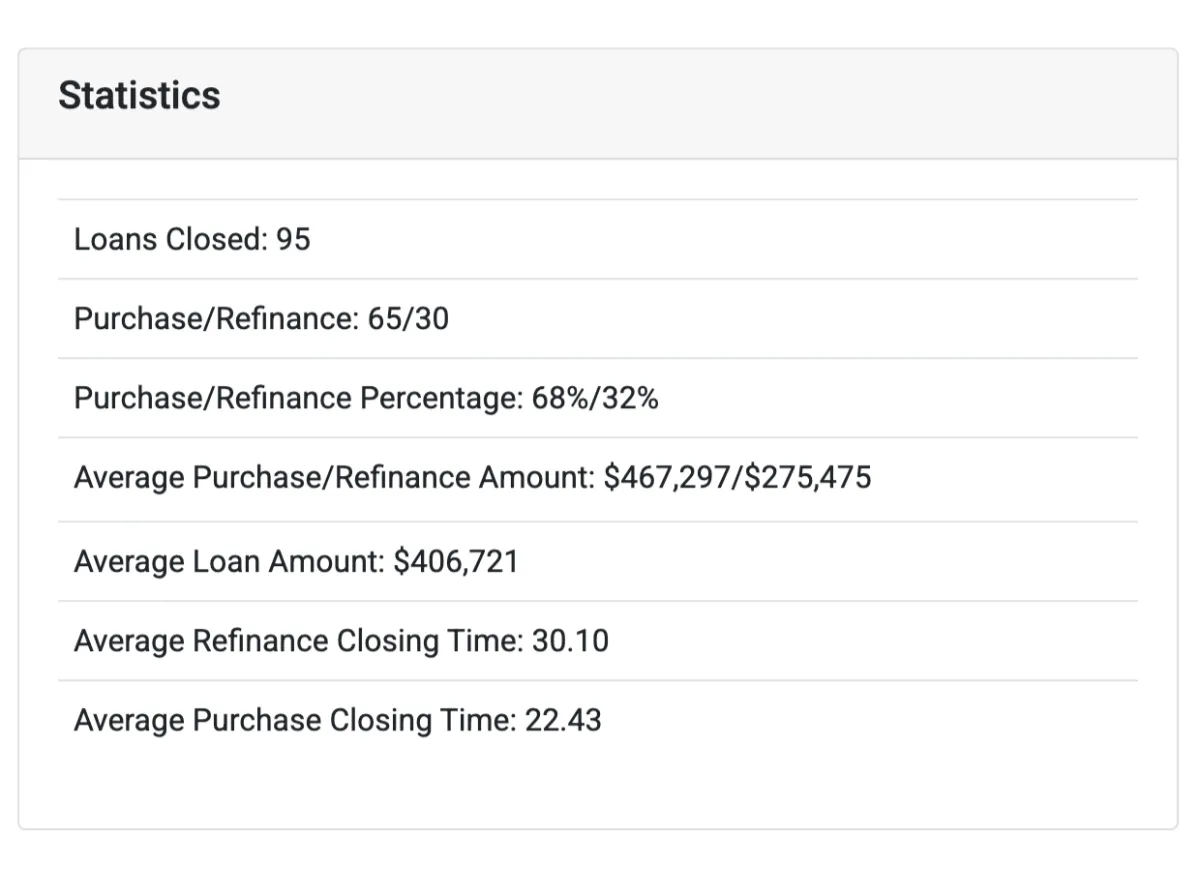Select the Average Purchase/Refinance Amount label
The image size is (1200, 894).
[335, 478]
